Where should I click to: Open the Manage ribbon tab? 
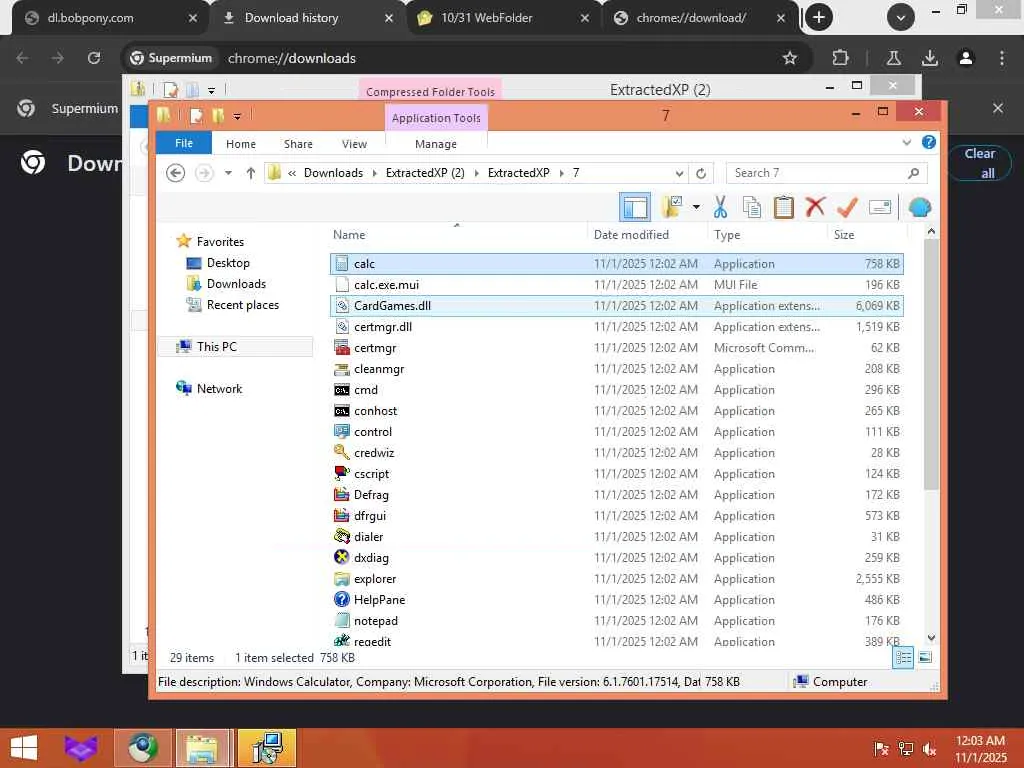pyautogui.click(x=436, y=144)
